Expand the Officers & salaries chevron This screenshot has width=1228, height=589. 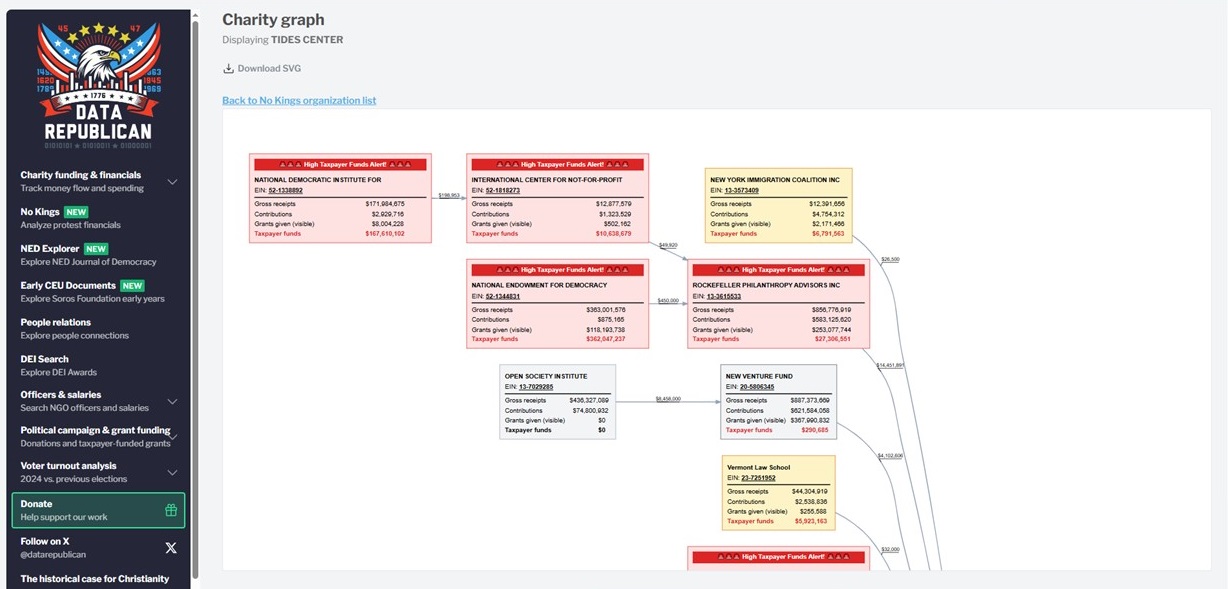[172, 401]
